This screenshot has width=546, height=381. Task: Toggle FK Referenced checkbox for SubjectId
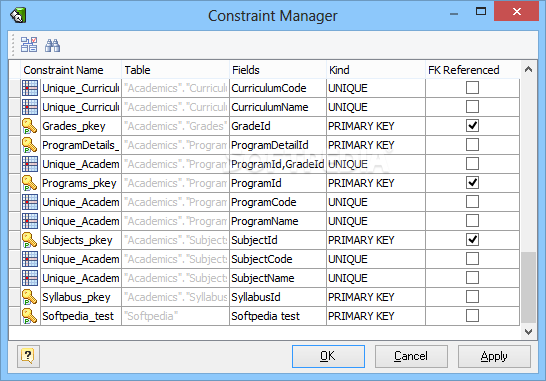point(472,240)
